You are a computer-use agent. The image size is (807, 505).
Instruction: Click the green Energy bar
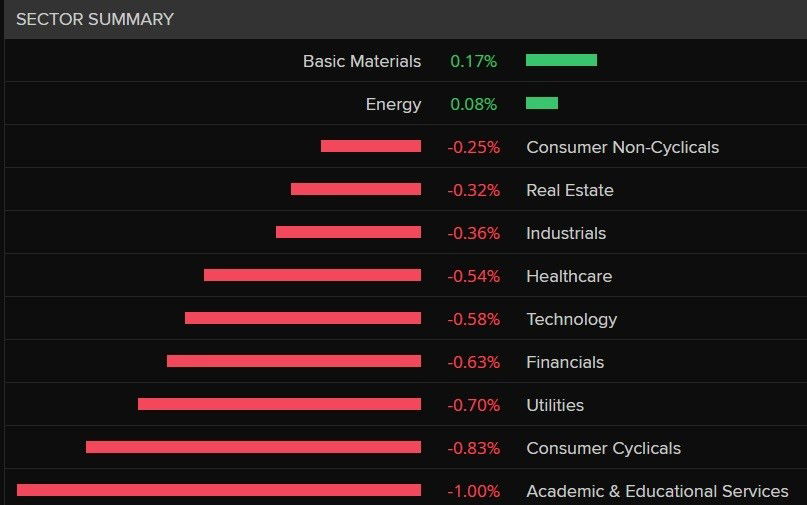pyautogui.click(x=541, y=103)
